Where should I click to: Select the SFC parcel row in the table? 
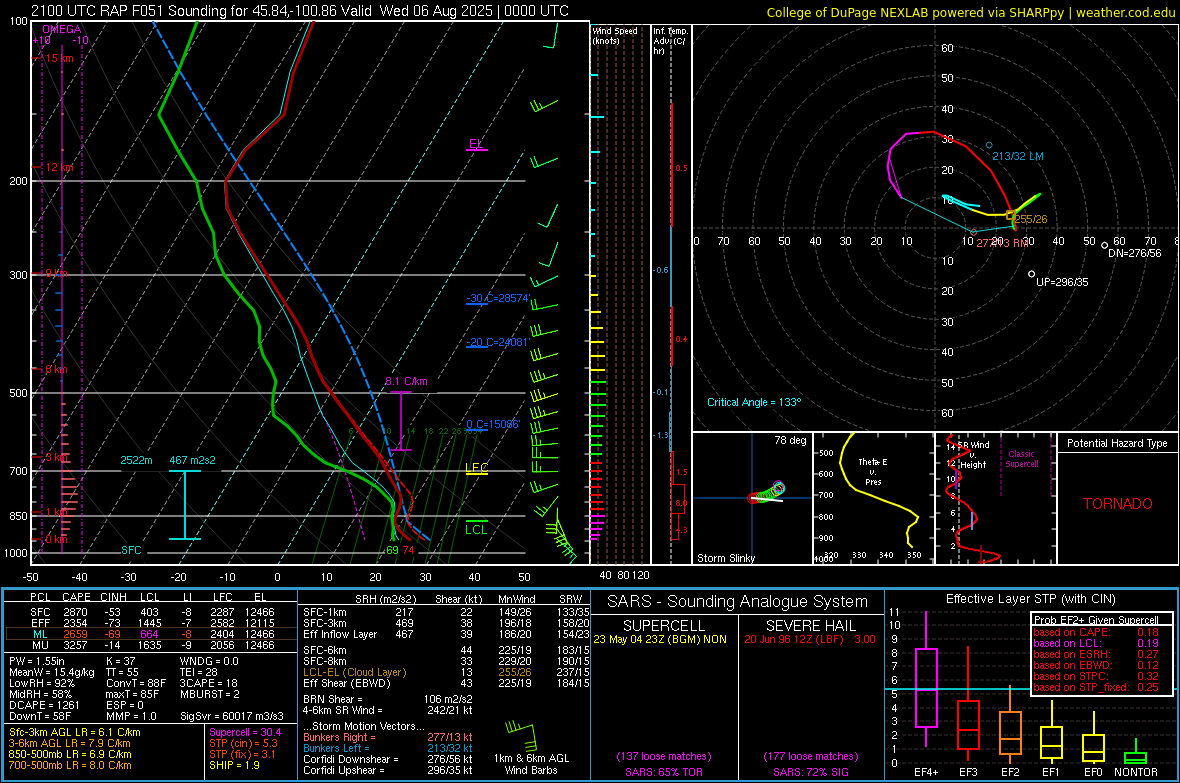[151, 613]
